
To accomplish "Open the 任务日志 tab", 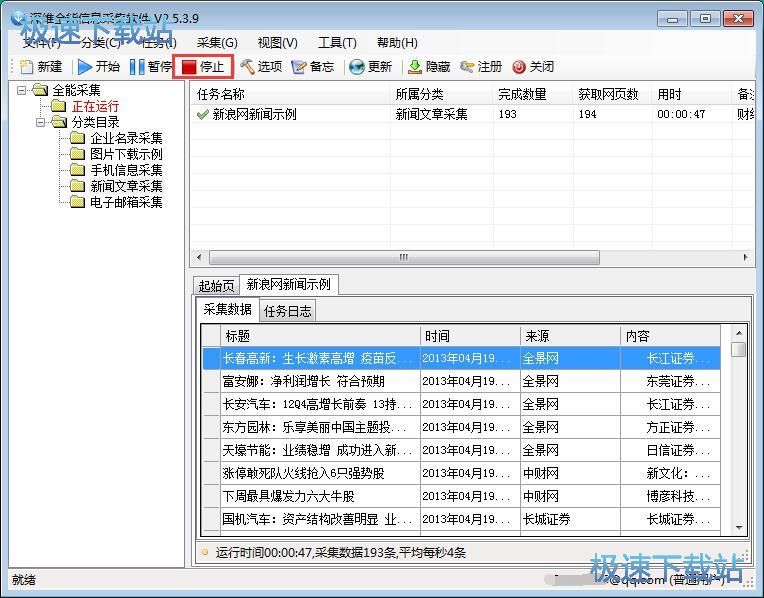I will (x=287, y=311).
